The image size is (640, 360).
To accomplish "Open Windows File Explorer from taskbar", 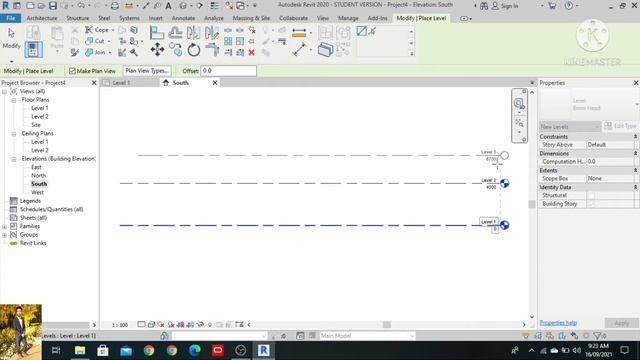I will pos(80,350).
